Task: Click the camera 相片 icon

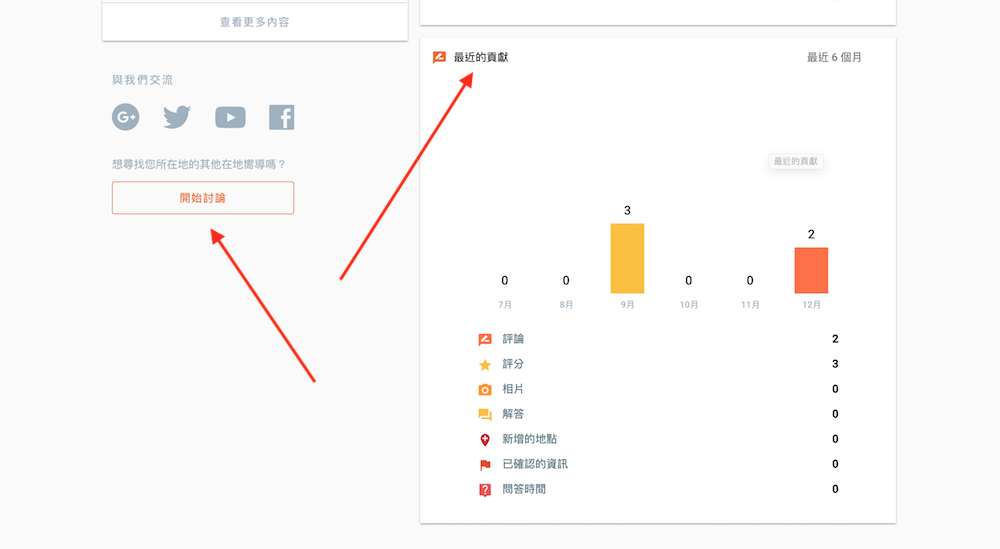Action: point(485,390)
